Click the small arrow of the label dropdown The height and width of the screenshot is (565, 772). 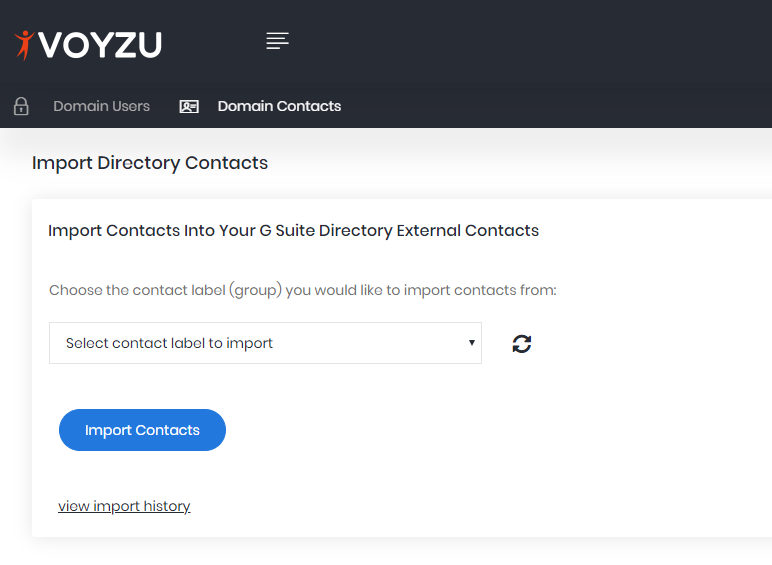[472, 343]
